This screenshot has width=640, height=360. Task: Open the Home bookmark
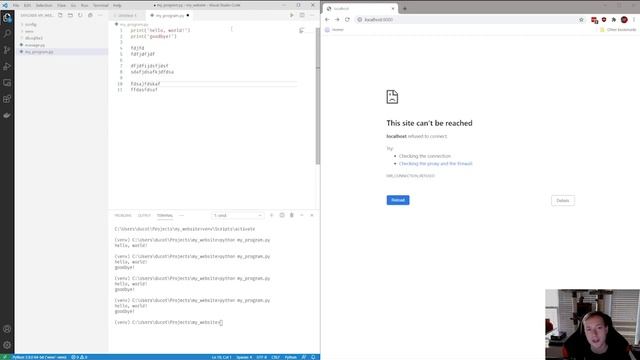click(334, 30)
